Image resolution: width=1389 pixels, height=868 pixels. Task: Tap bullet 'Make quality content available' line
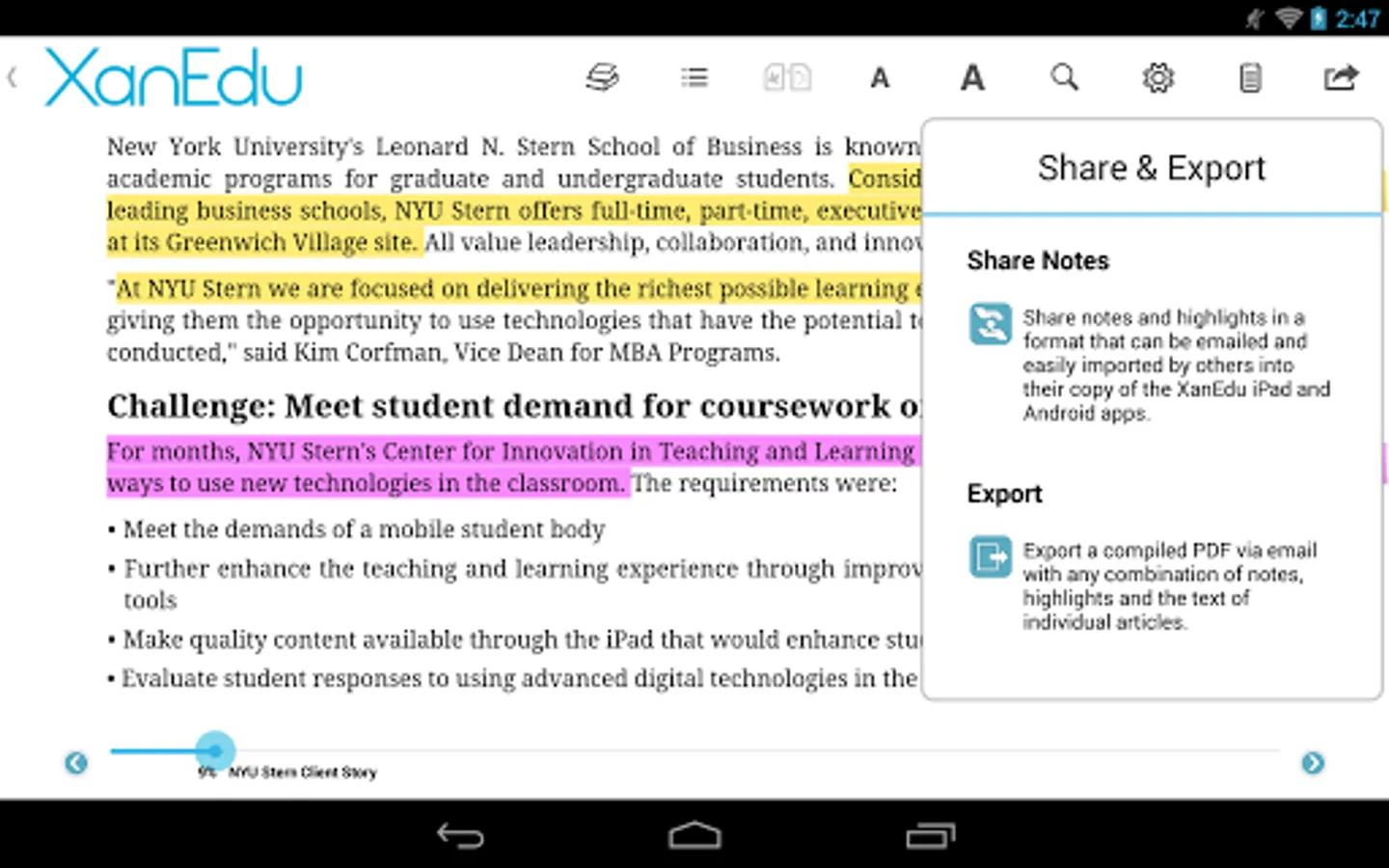[514, 639]
